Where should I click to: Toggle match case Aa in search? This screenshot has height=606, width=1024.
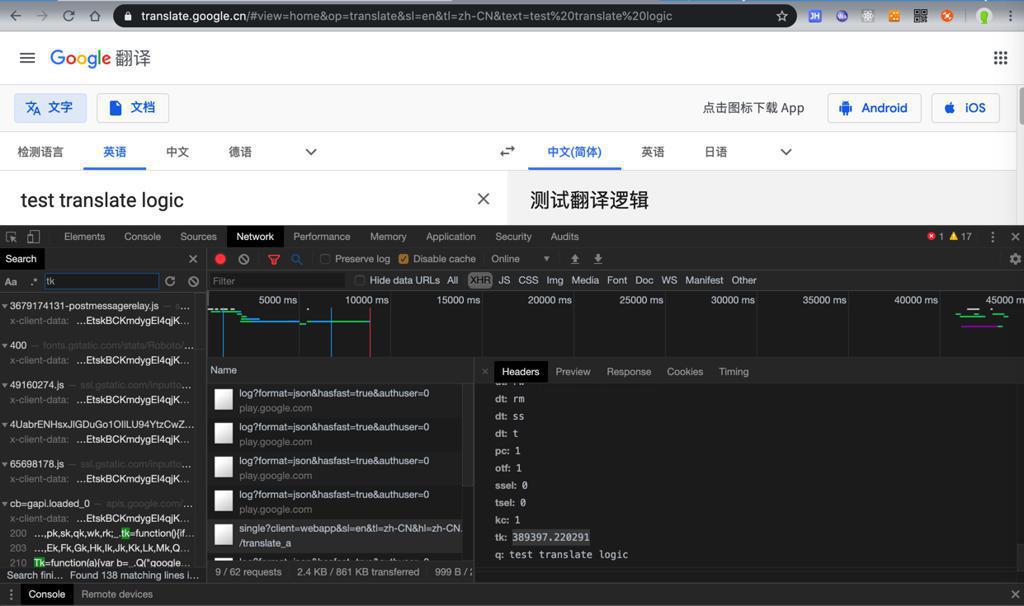pyautogui.click(x=11, y=281)
